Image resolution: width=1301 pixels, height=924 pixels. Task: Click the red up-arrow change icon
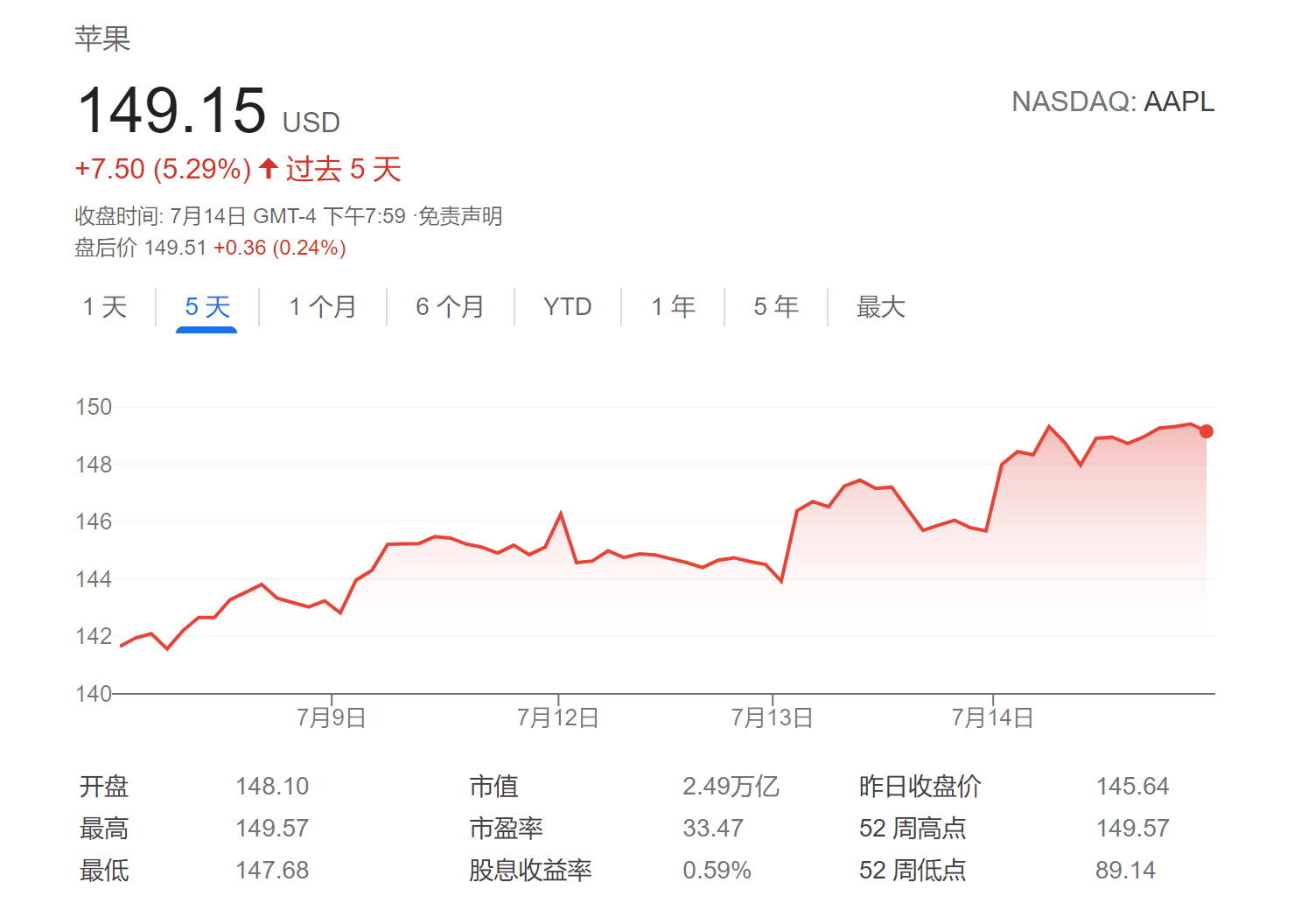click(x=269, y=168)
